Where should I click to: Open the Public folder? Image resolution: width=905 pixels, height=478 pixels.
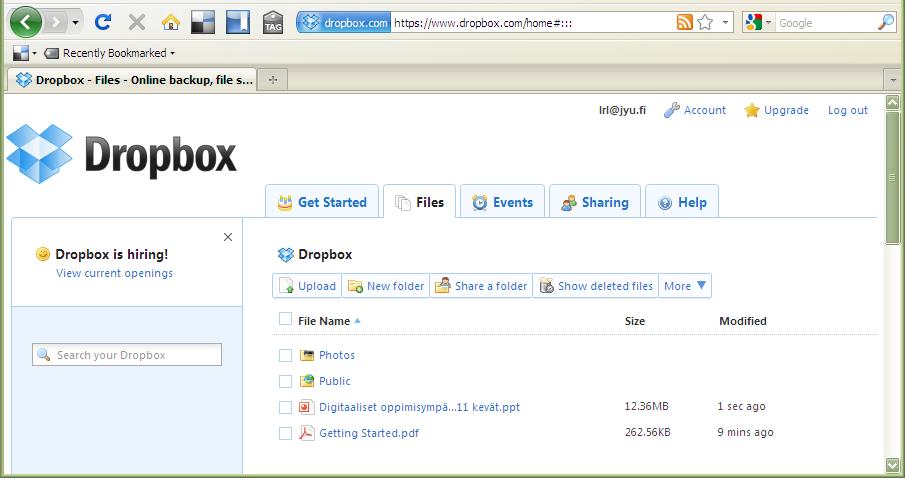point(335,381)
